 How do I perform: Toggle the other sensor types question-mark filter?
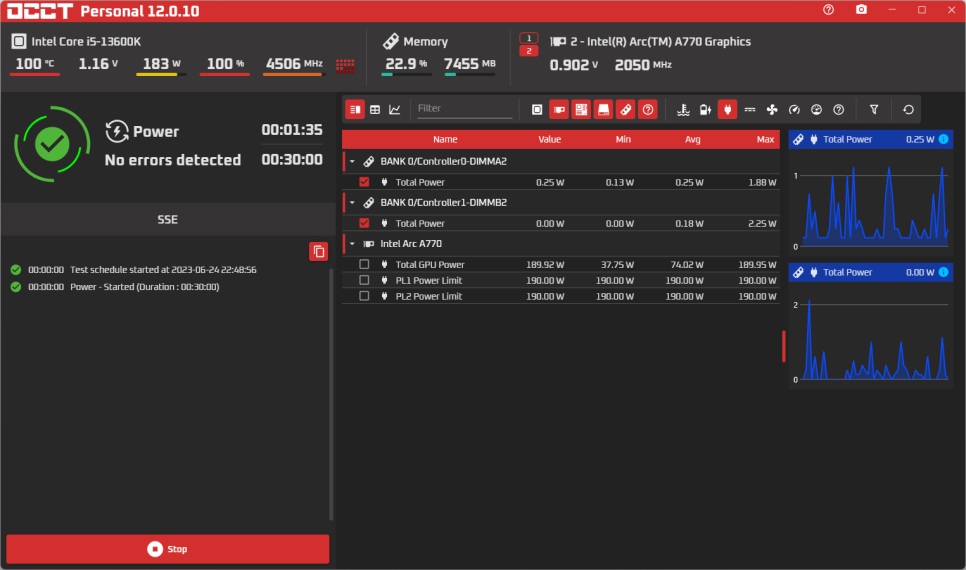pos(838,110)
